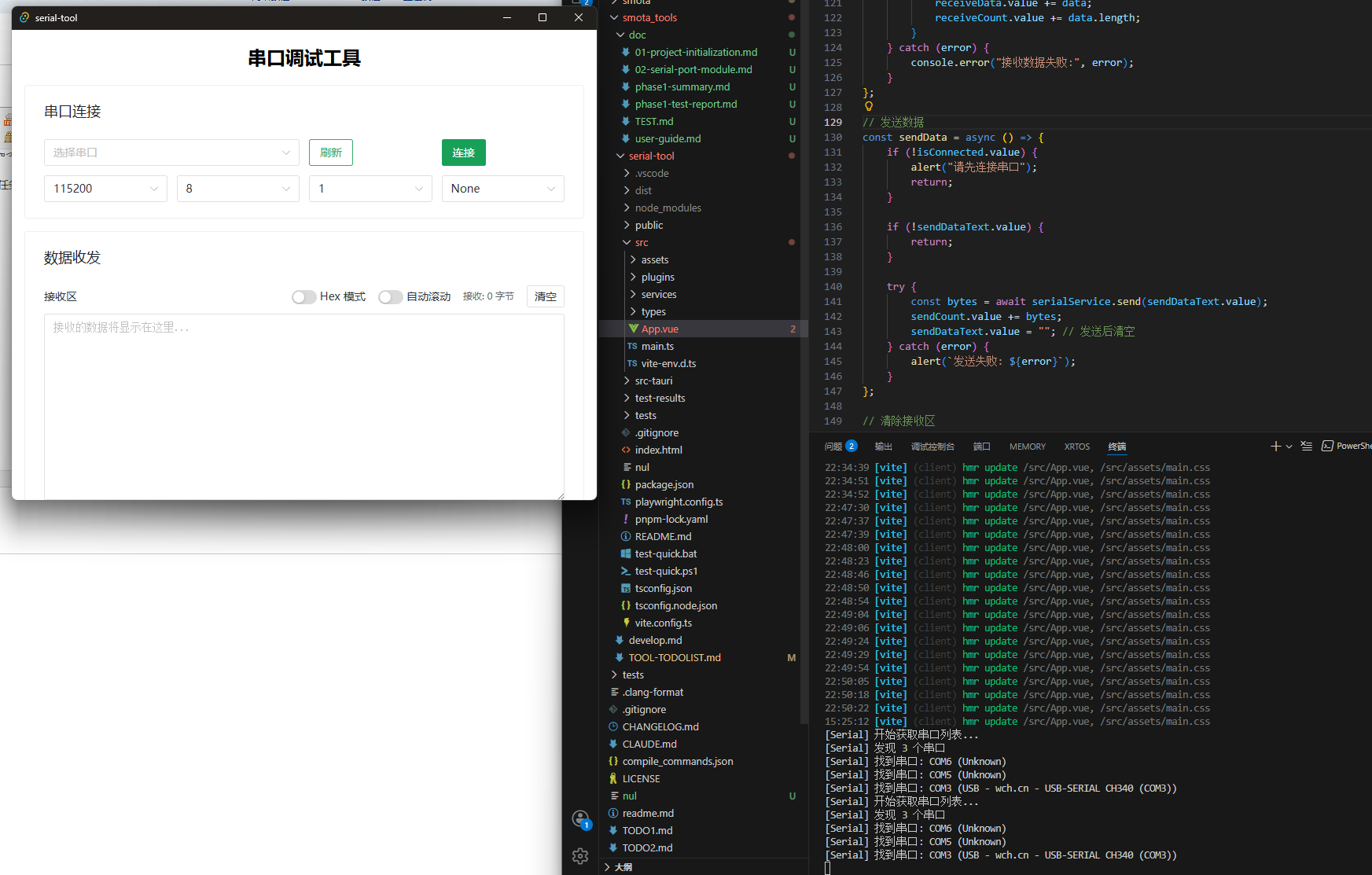Open the Settings gear in the activity bar
The height and width of the screenshot is (875, 1372).
(580, 856)
